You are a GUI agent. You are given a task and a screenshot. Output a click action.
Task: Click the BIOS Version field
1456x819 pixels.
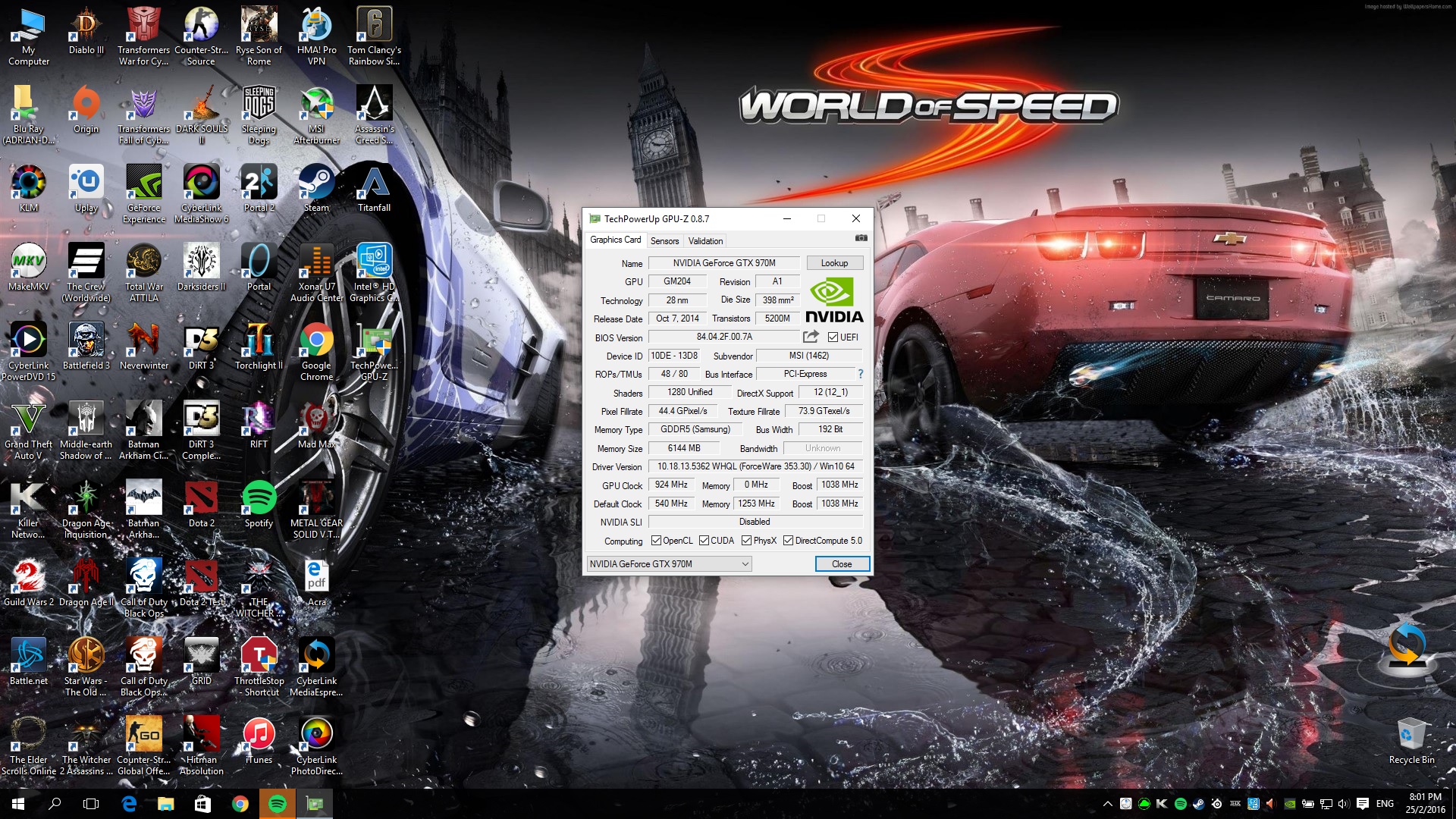pyautogui.click(x=724, y=337)
